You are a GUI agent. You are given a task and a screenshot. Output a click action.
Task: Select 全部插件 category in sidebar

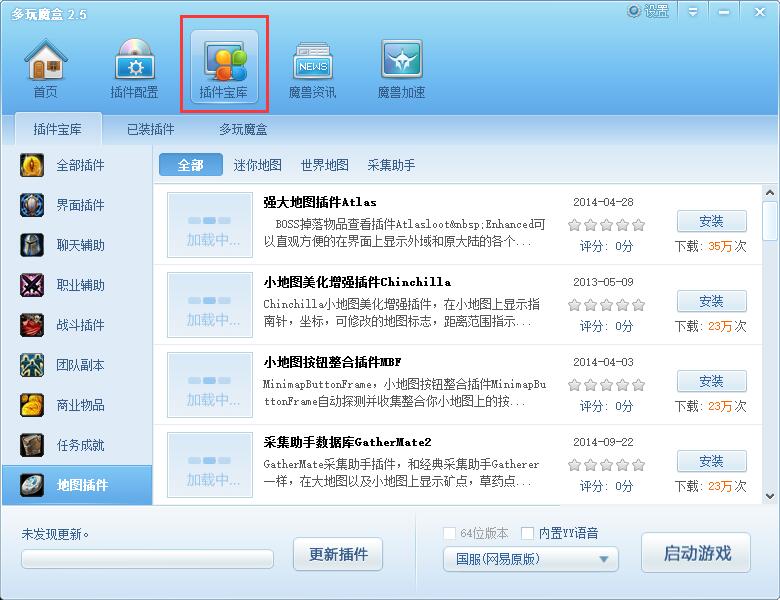(78, 165)
